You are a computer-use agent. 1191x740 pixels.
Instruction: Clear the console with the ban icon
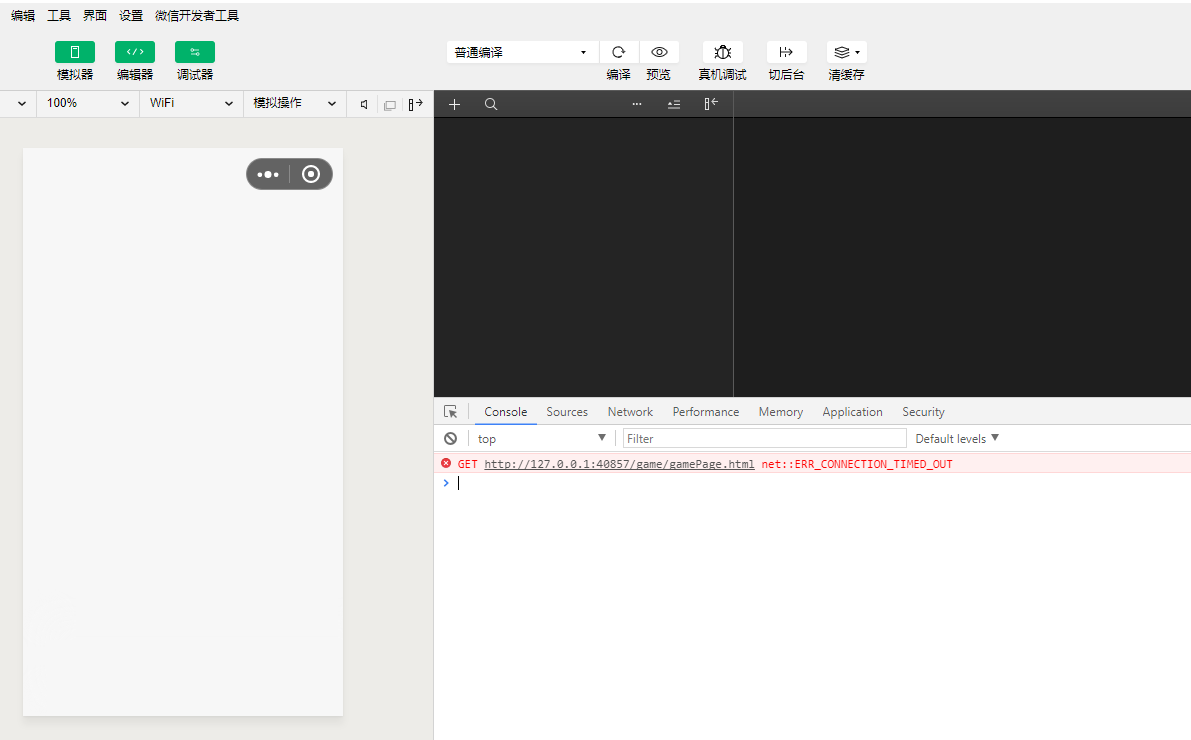(x=450, y=438)
